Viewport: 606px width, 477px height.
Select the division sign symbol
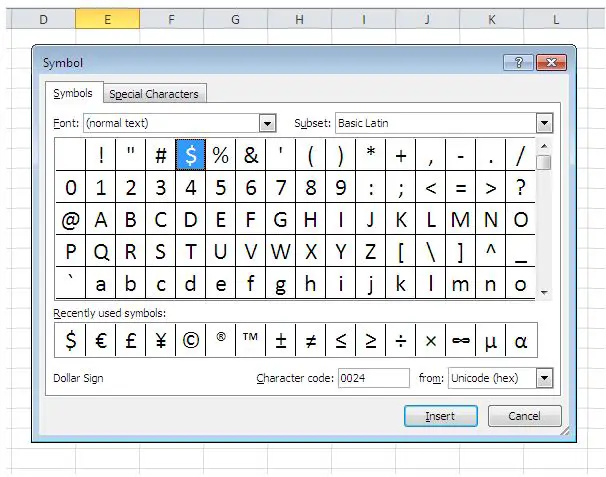[x=401, y=340]
